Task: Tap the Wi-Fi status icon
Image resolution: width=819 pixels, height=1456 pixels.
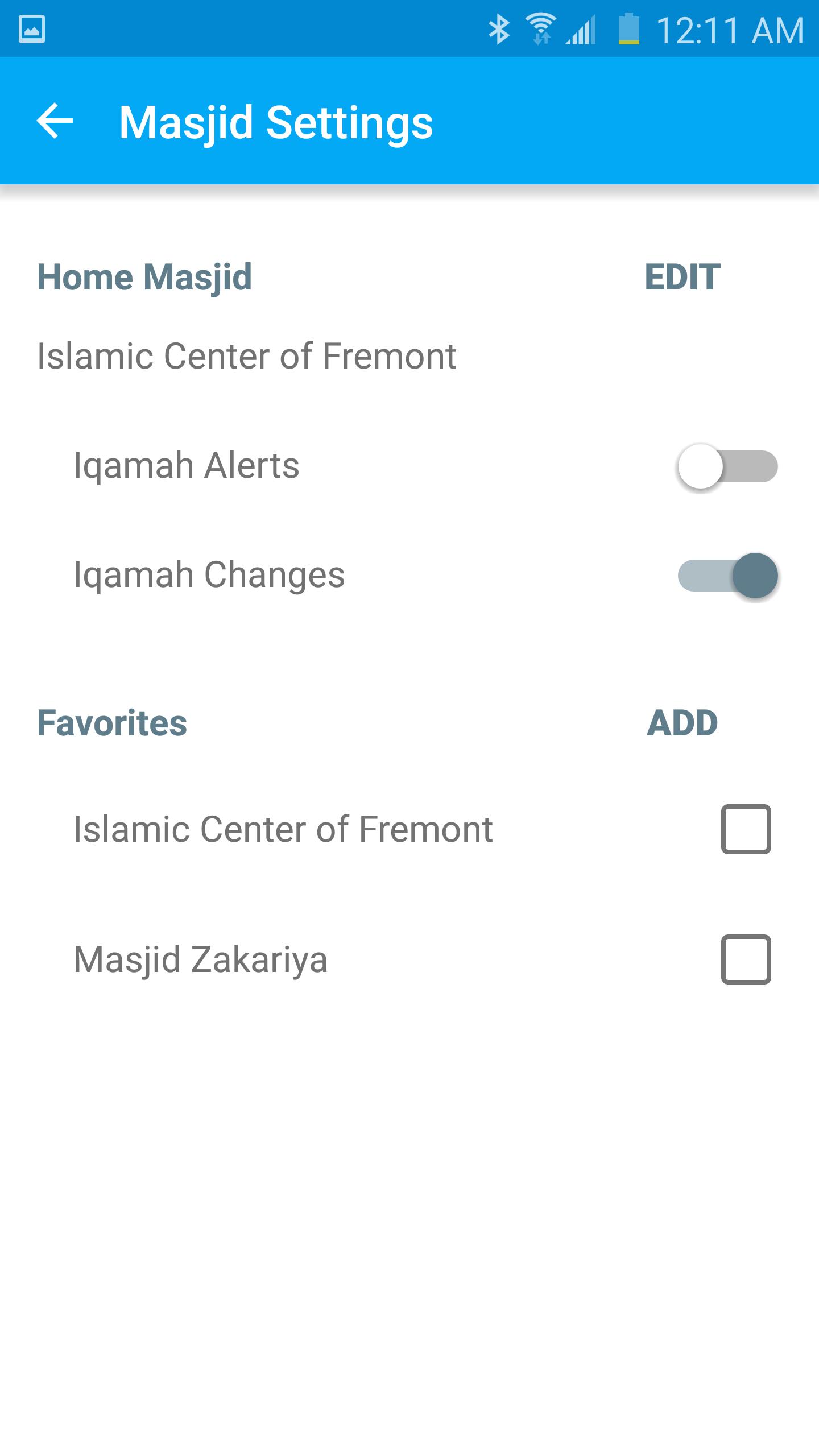Action: tap(541, 29)
